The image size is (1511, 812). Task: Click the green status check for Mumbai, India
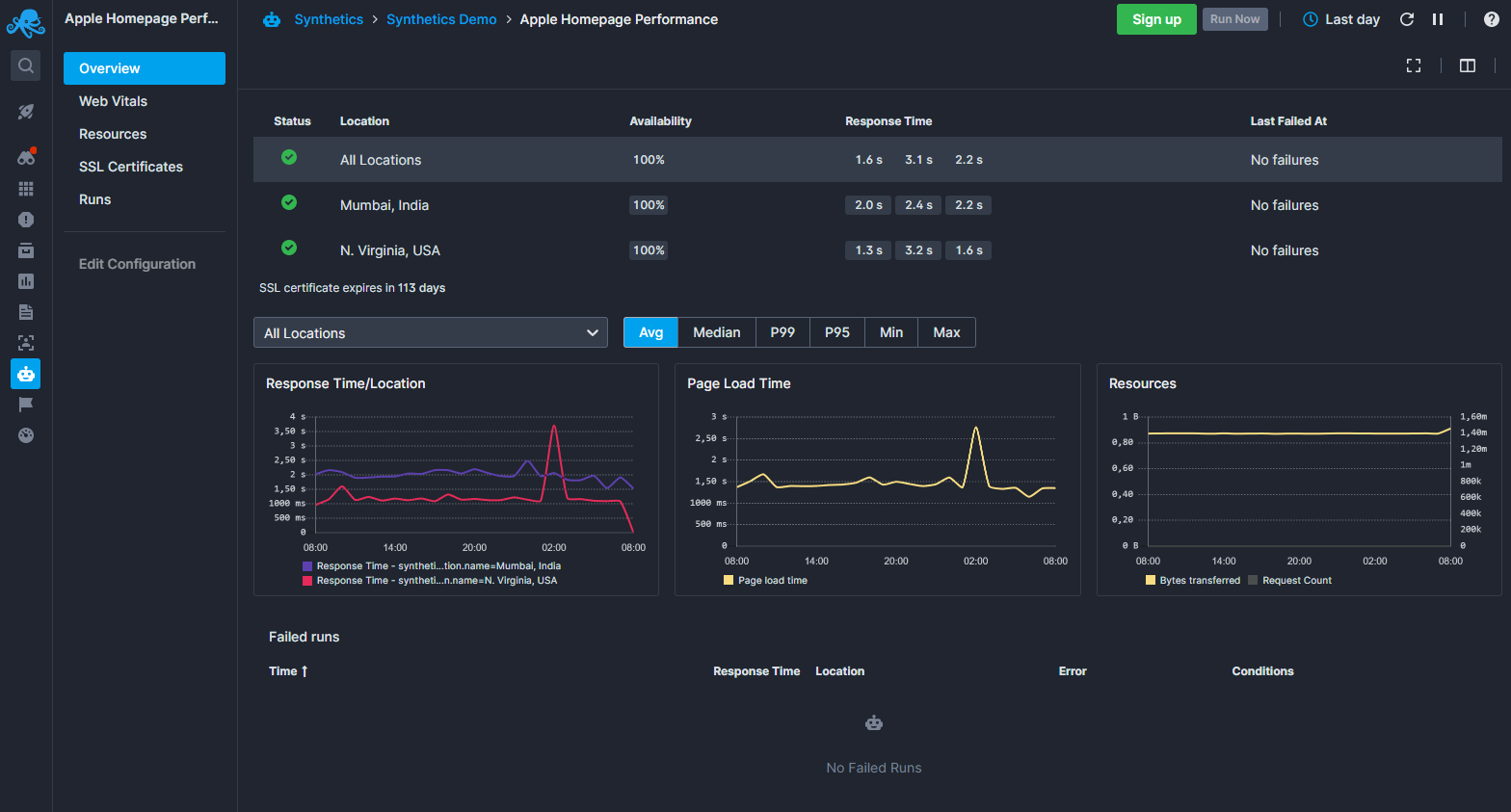pos(289,202)
